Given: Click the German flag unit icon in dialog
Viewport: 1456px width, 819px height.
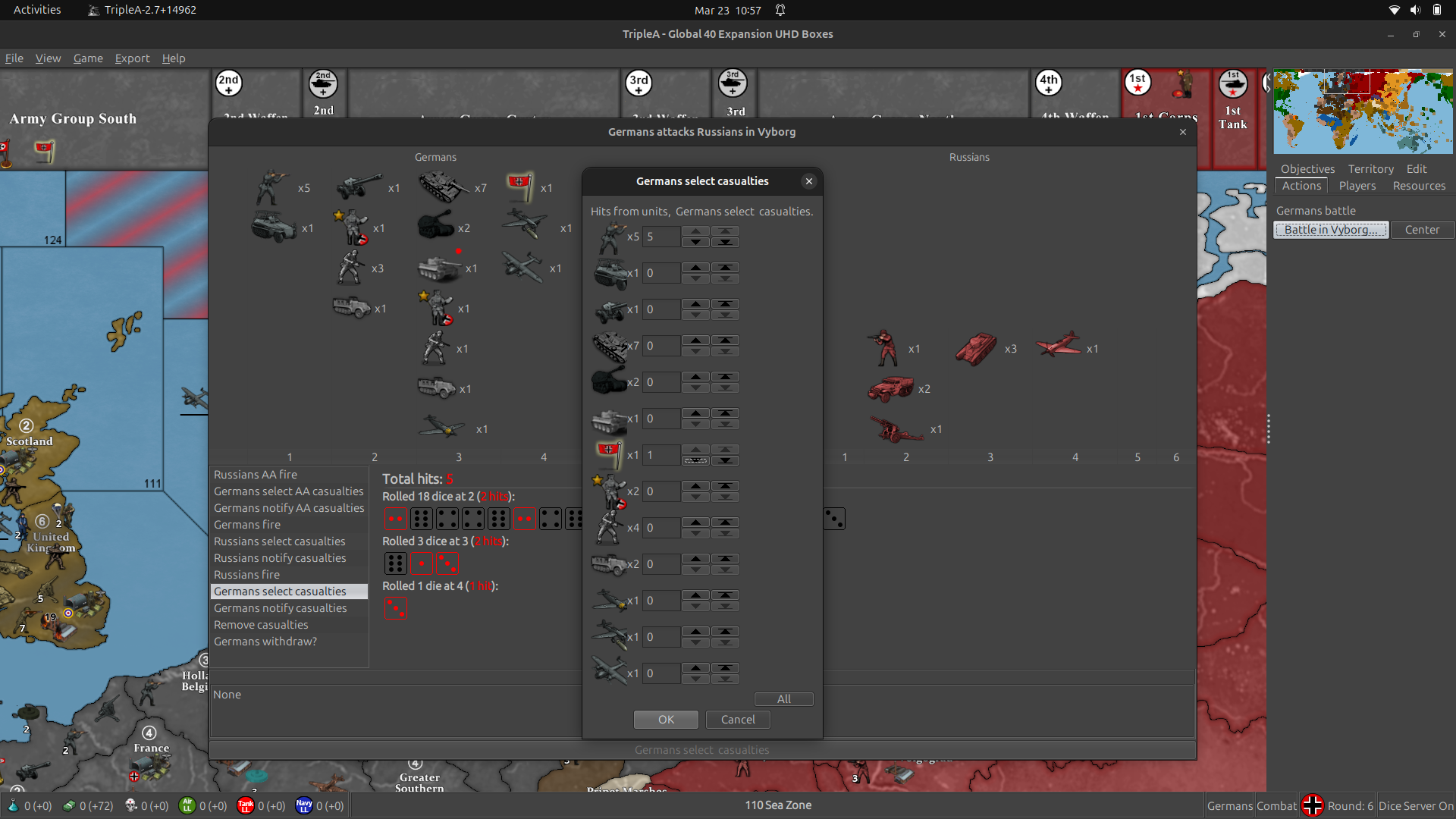Looking at the screenshot, I should 609,453.
